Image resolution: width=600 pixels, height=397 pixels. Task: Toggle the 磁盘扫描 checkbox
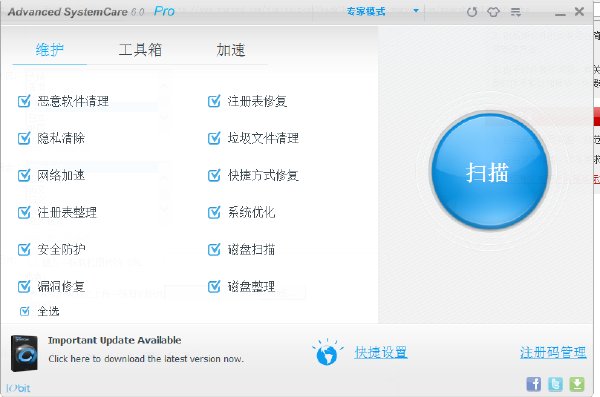pos(214,250)
